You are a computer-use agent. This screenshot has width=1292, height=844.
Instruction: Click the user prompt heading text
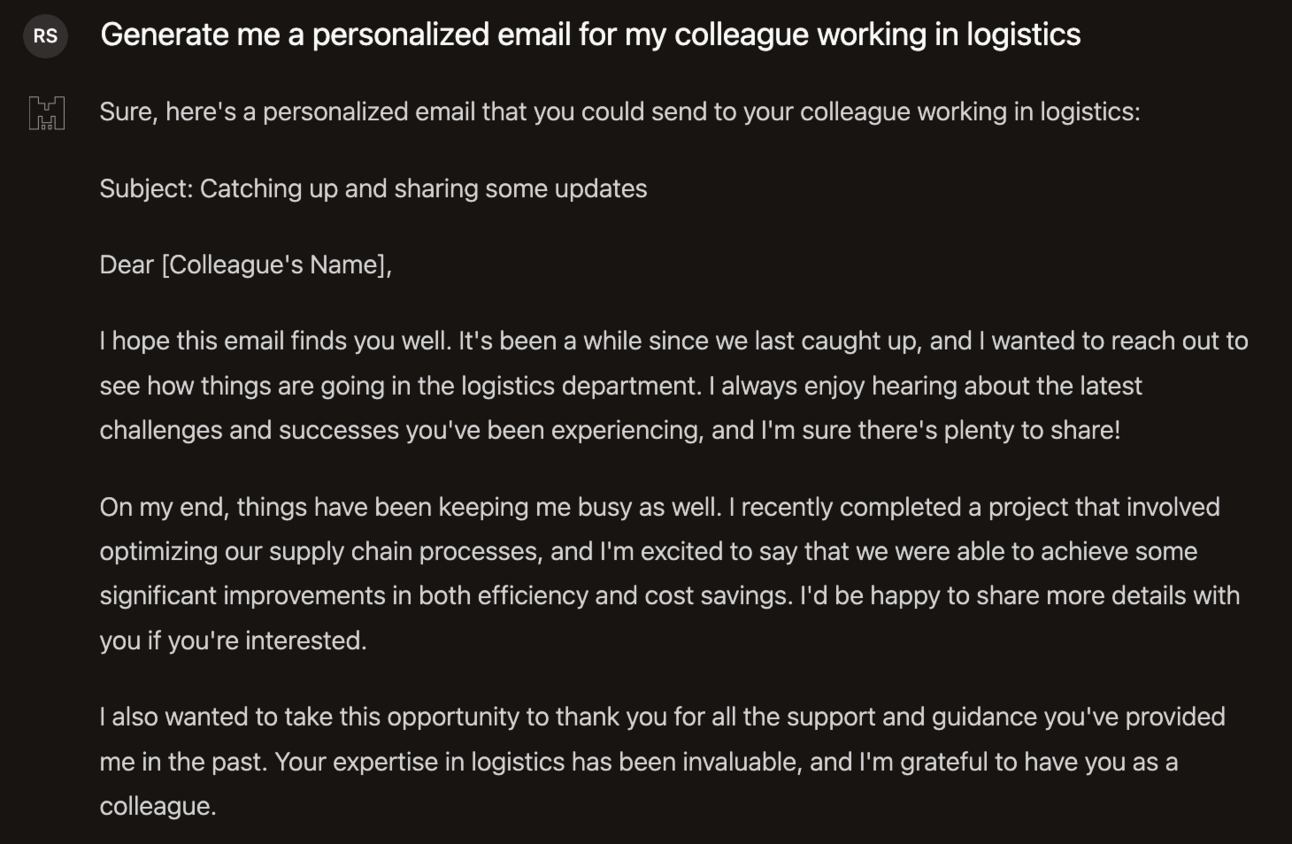[x=590, y=35]
